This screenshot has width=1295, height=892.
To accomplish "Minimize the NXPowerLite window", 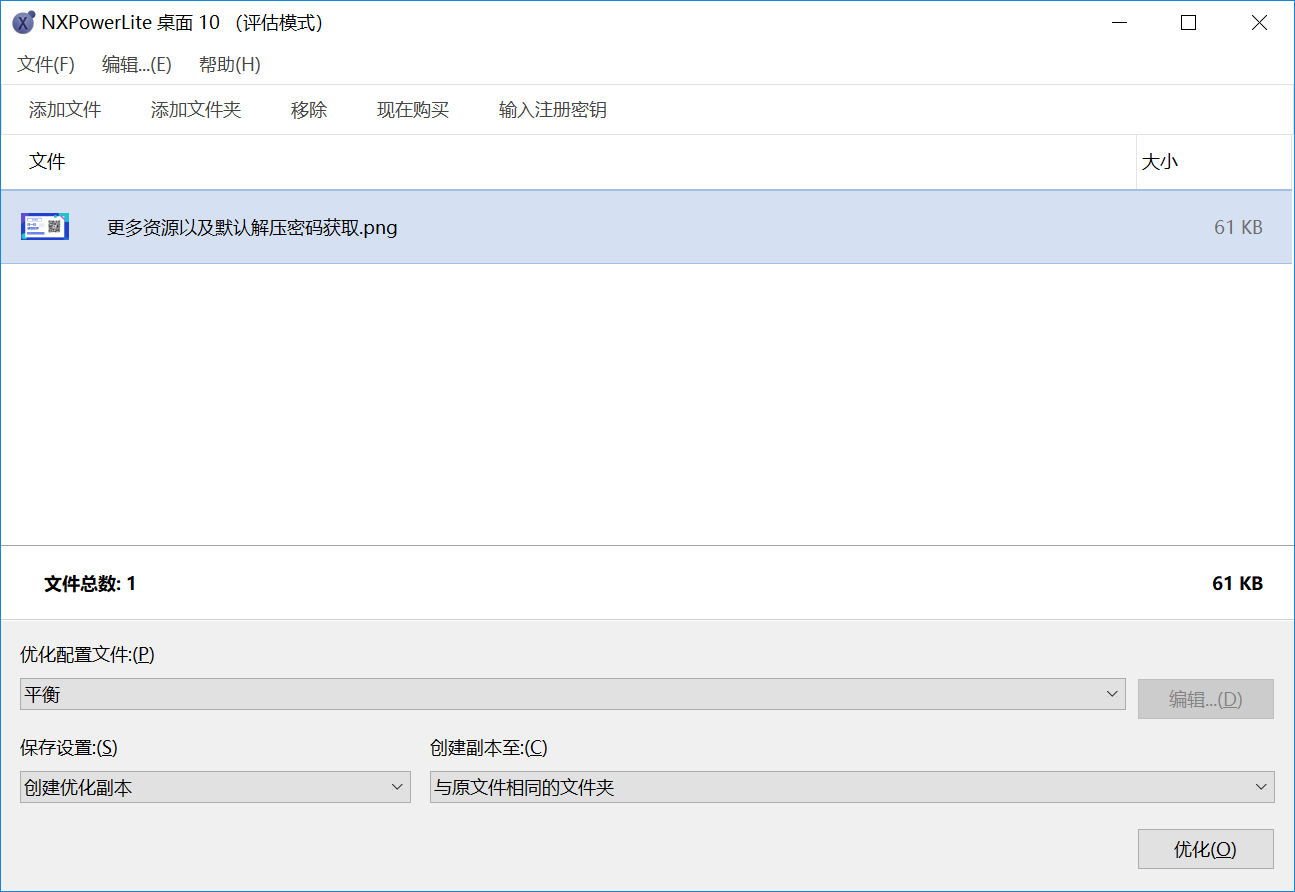I will [x=1117, y=23].
